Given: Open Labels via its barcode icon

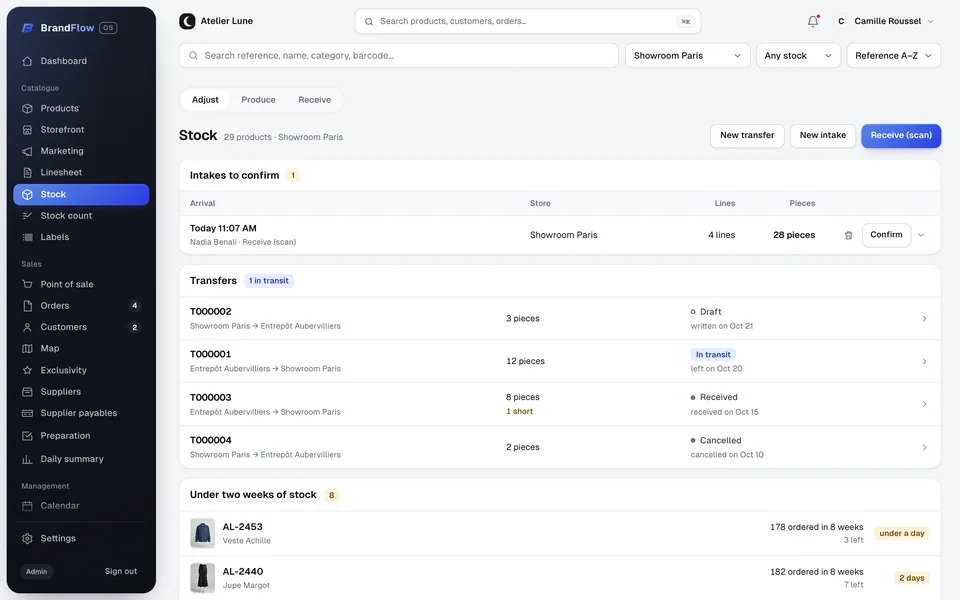Looking at the screenshot, I should [27, 237].
